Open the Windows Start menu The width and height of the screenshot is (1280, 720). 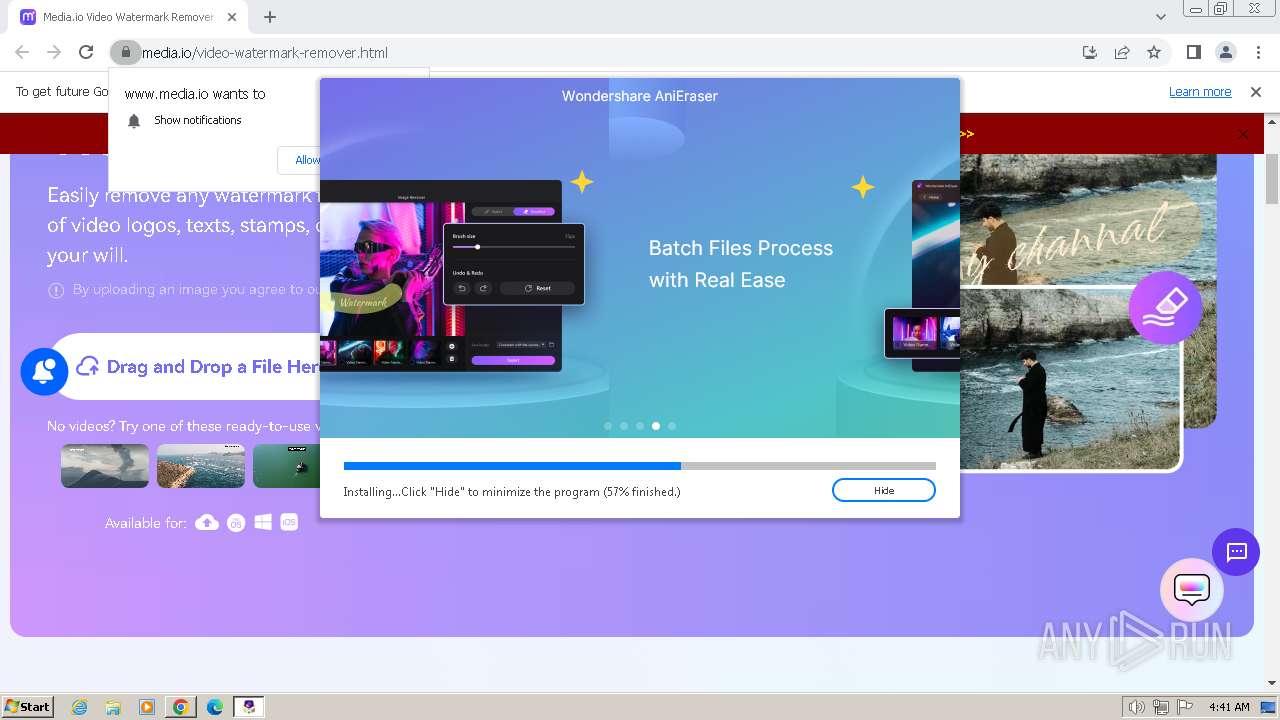point(27,706)
